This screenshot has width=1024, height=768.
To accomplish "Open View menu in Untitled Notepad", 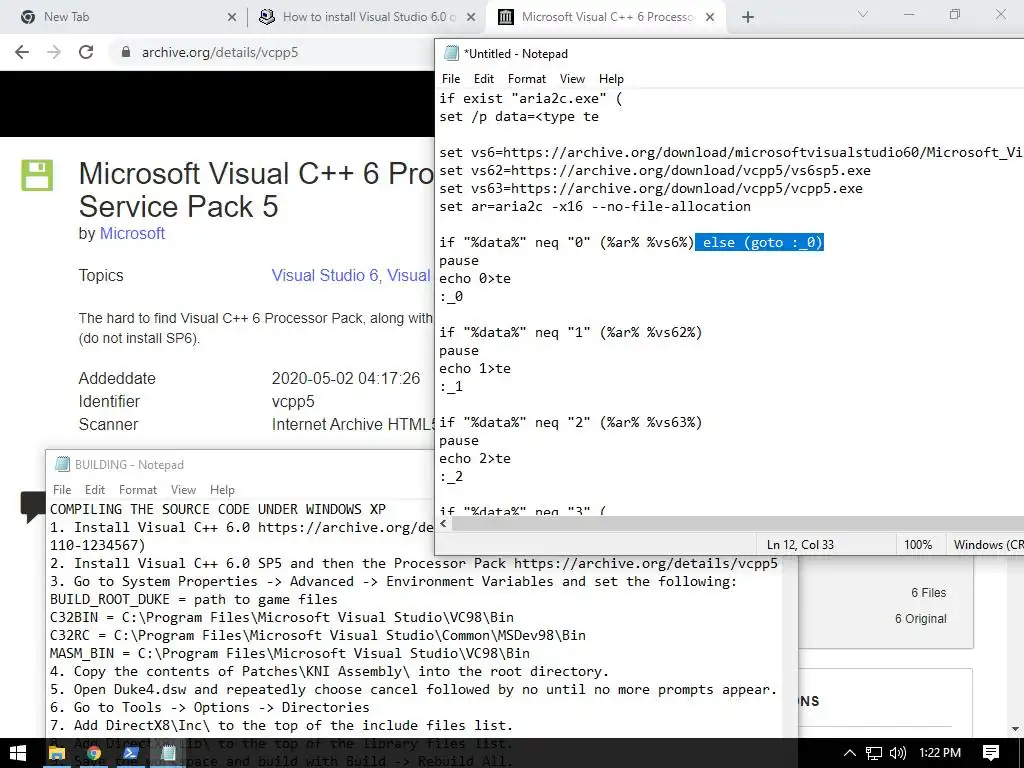I will coord(572,78).
